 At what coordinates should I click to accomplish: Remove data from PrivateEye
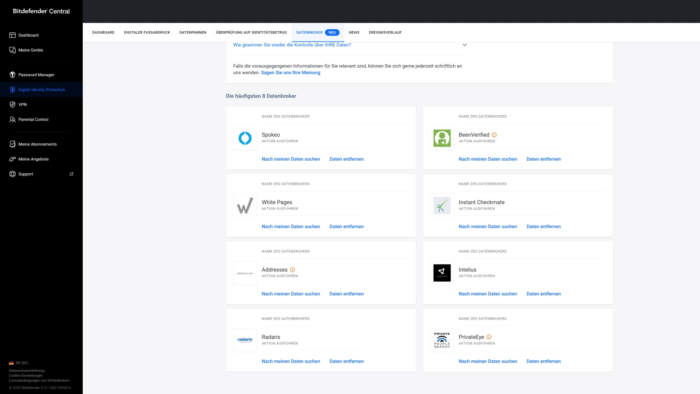543,361
